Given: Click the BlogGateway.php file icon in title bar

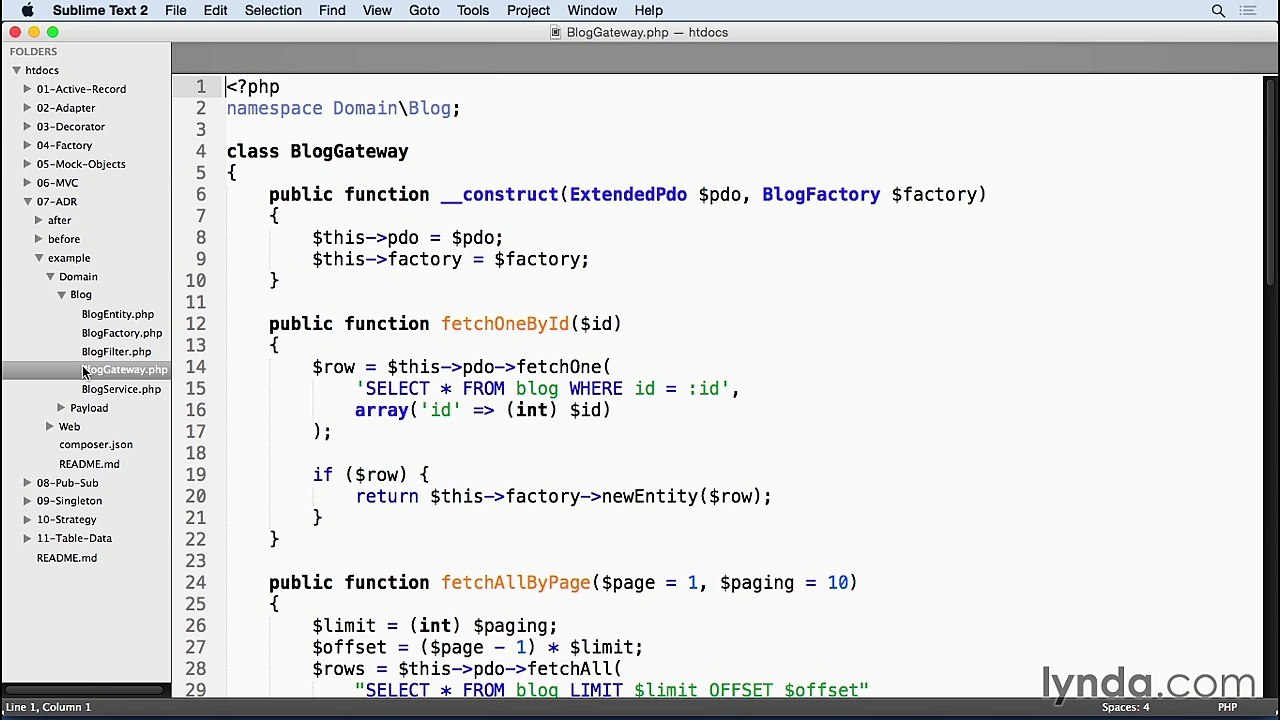Looking at the screenshot, I should (556, 33).
